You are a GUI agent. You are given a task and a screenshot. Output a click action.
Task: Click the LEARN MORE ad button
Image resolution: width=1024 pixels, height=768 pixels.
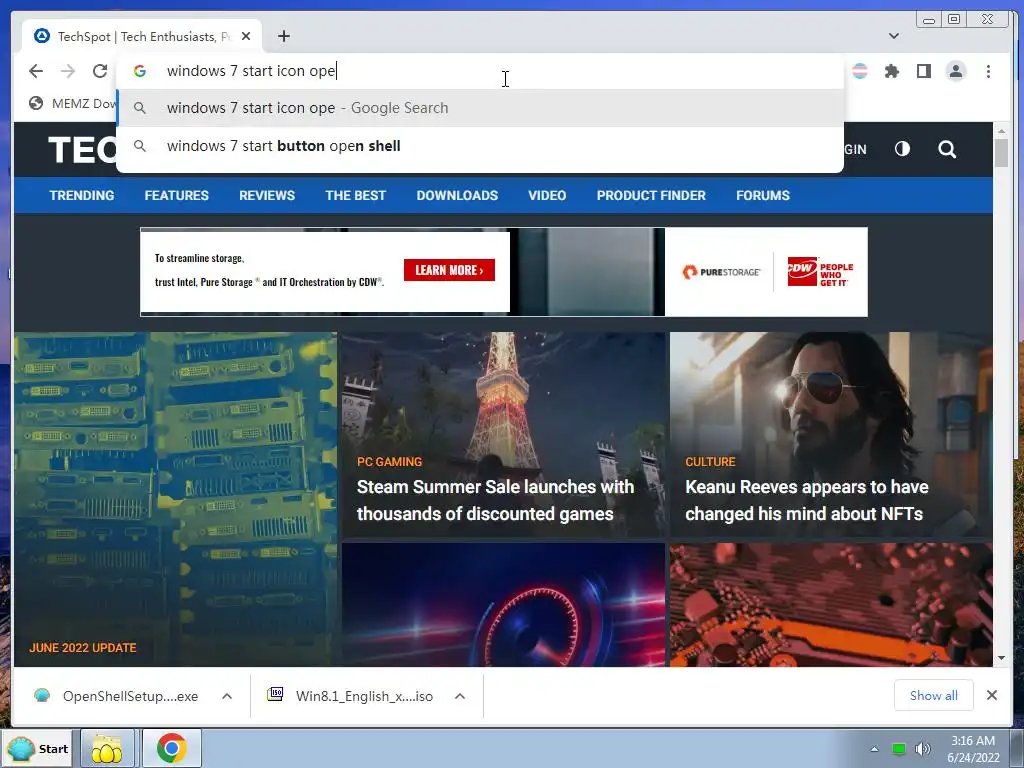(449, 270)
